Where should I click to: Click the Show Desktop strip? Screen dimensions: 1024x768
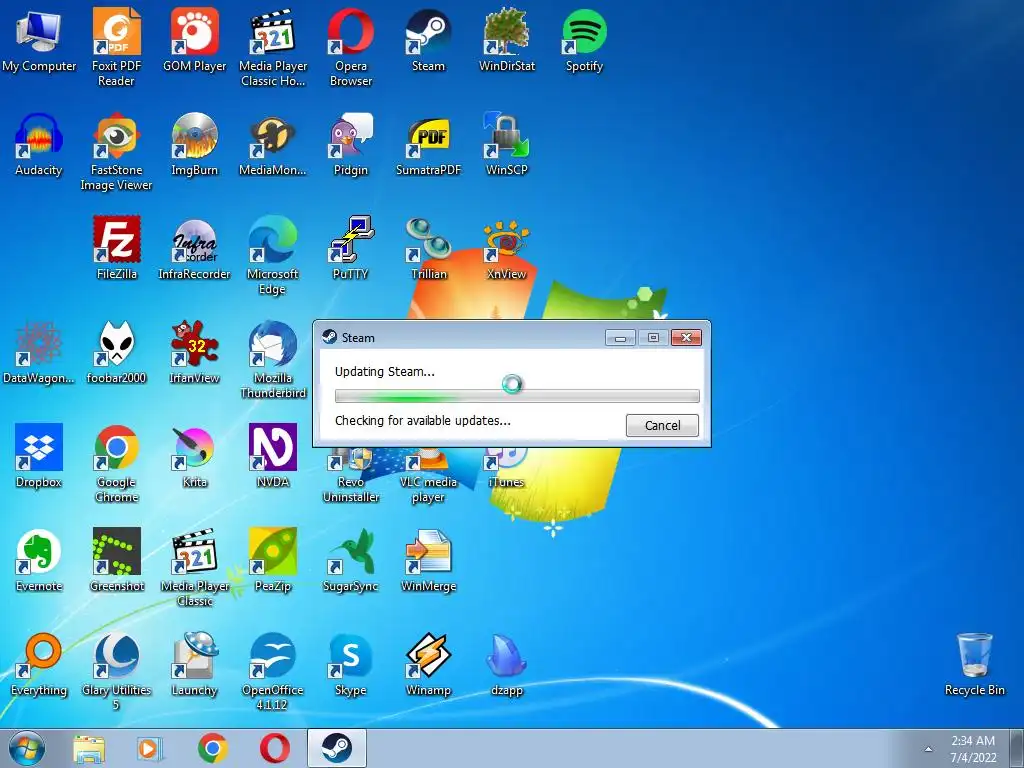[x=1017, y=748]
